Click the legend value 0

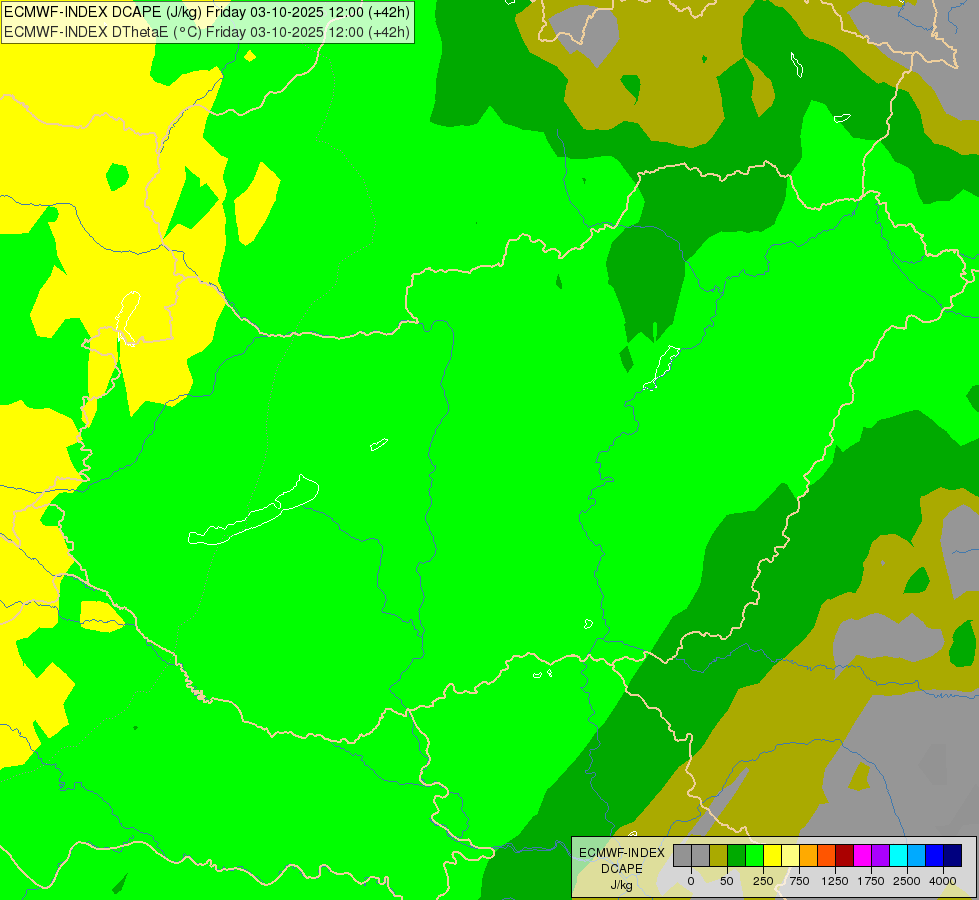click(x=691, y=881)
